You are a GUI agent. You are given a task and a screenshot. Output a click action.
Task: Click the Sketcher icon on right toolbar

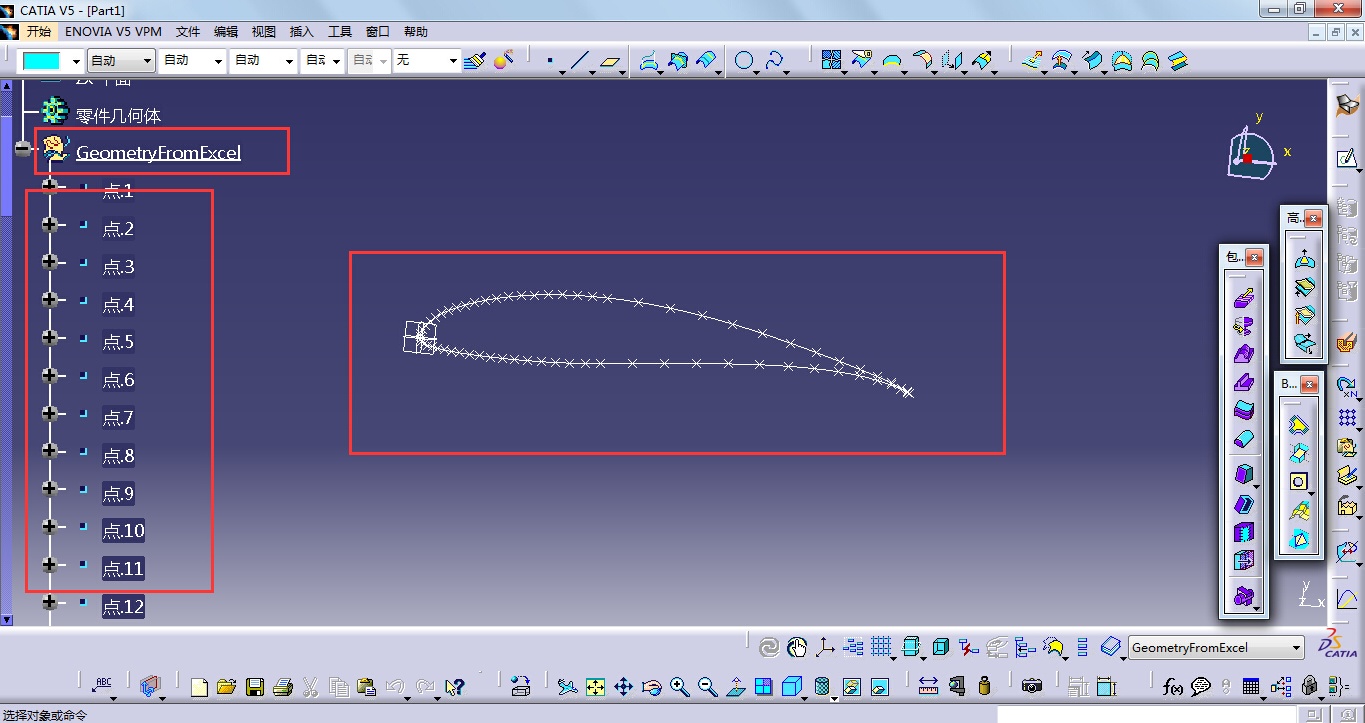1347,158
